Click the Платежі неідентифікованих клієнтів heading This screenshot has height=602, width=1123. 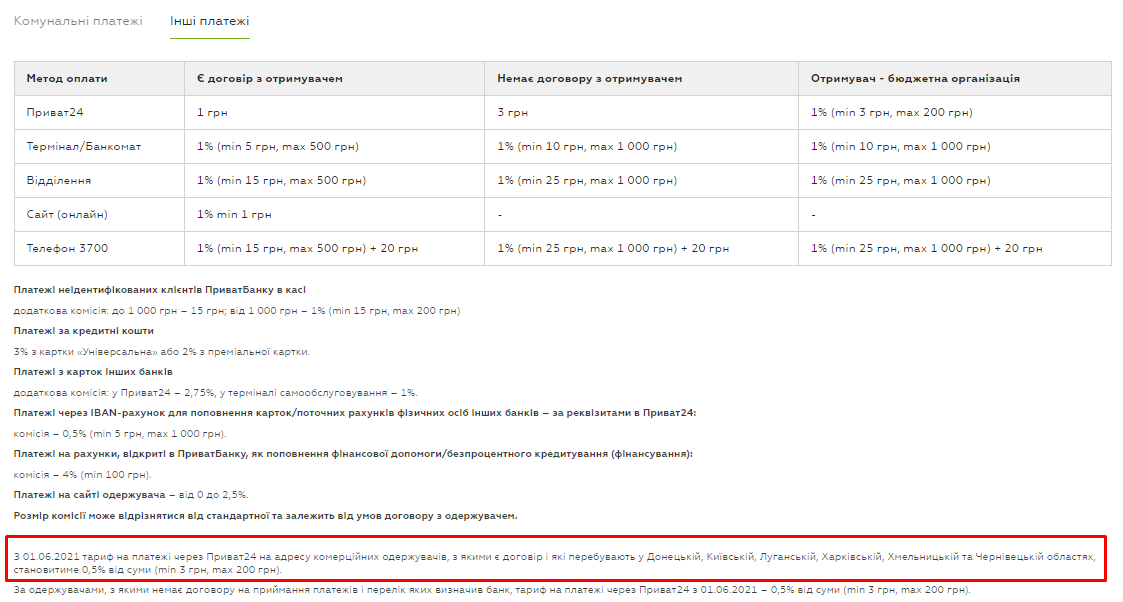(x=160, y=289)
